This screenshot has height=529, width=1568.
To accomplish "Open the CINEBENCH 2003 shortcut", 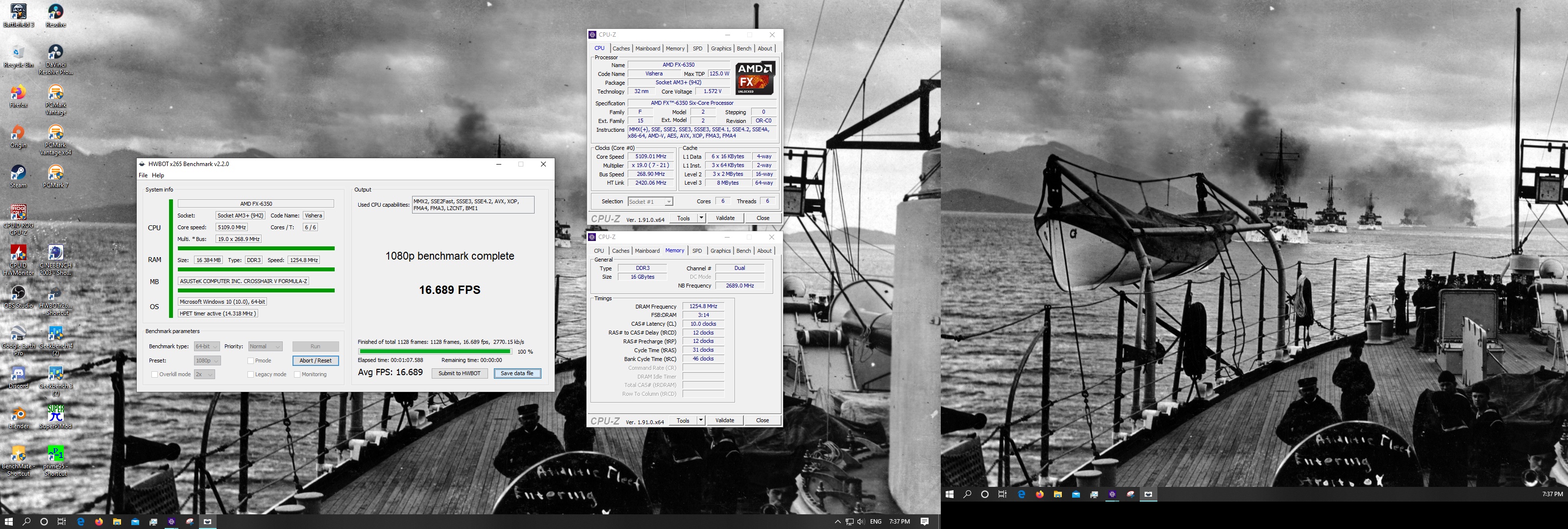I will [x=55, y=260].
